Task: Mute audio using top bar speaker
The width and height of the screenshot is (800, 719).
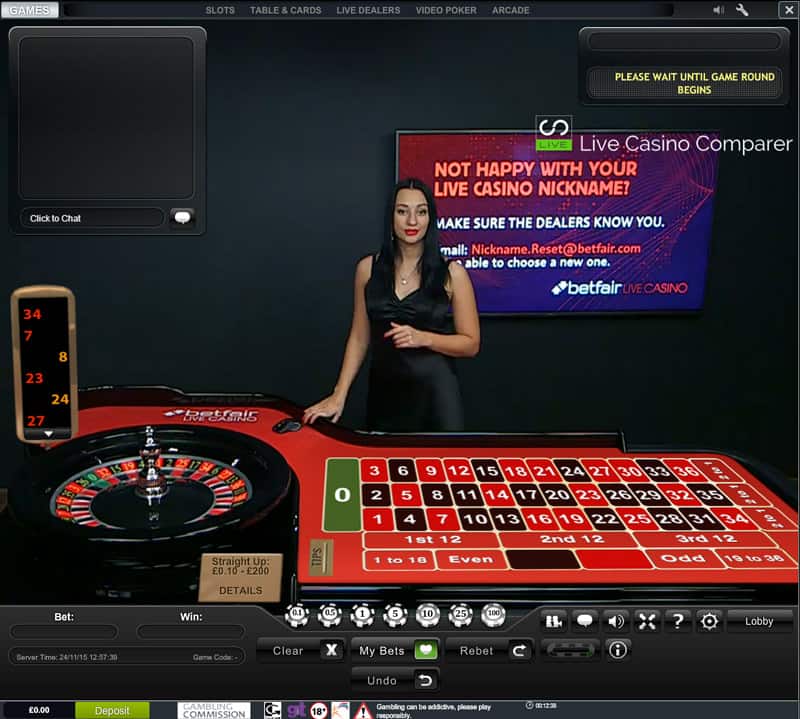Action: click(x=718, y=10)
